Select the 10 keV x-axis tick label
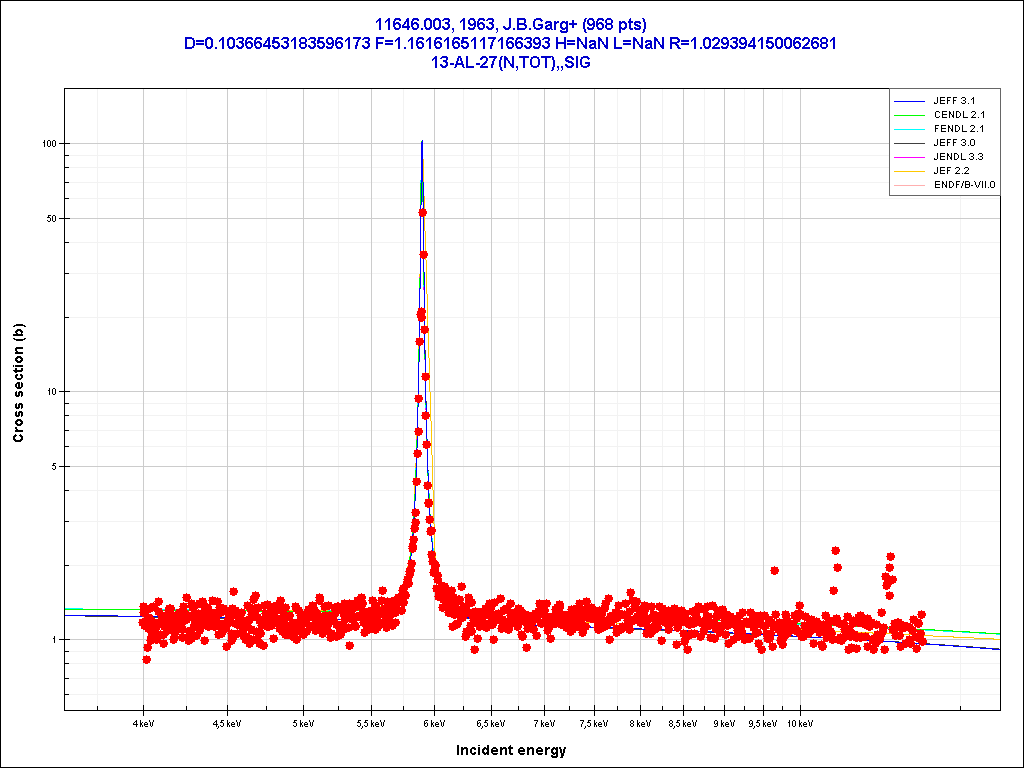Viewport: 1024px width, 768px height. (799, 722)
